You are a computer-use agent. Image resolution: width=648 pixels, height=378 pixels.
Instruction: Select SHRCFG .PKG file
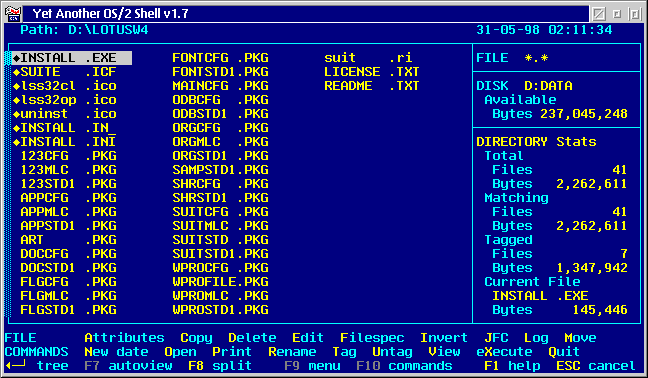(x=220, y=184)
